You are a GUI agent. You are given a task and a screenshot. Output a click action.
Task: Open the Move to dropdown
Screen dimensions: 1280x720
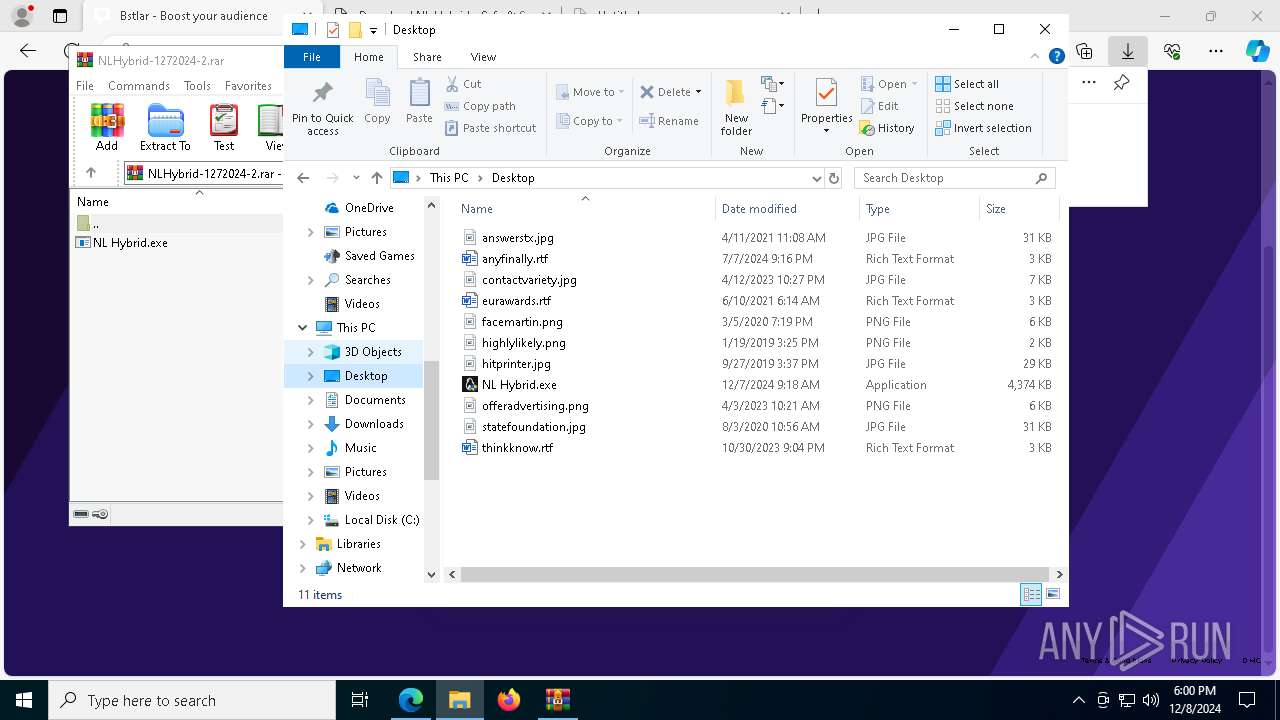pyautogui.click(x=590, y=92)
